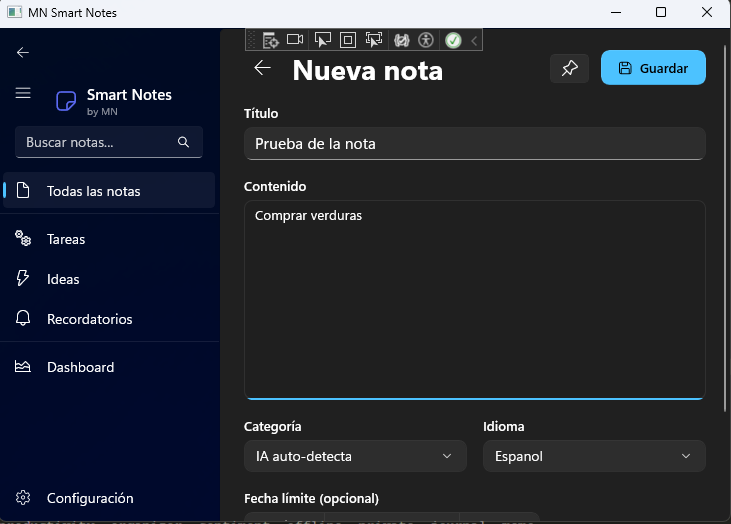Minimize the MN Smart Notes window

pyautogui.click(x=616, y=13)
